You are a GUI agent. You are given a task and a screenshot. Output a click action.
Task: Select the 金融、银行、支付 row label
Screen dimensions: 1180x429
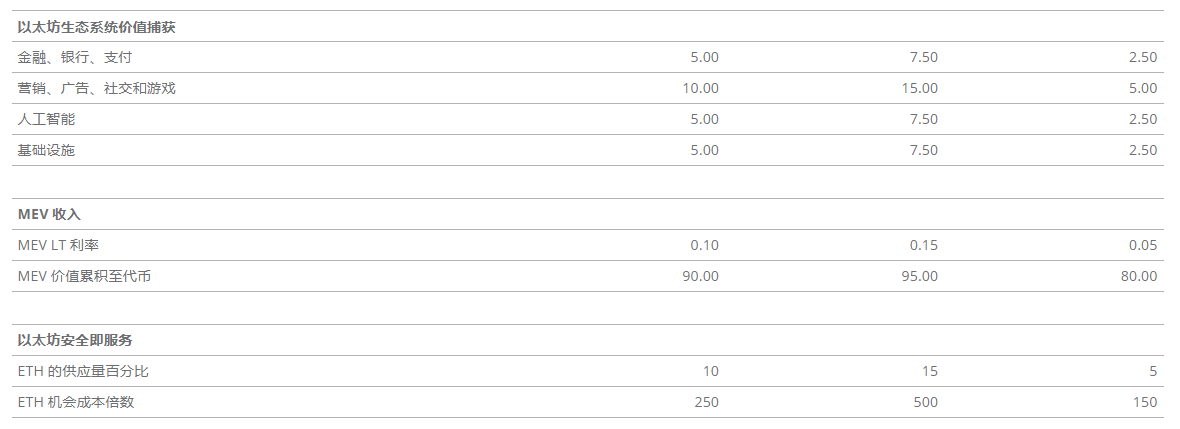[x=75, y=57]
